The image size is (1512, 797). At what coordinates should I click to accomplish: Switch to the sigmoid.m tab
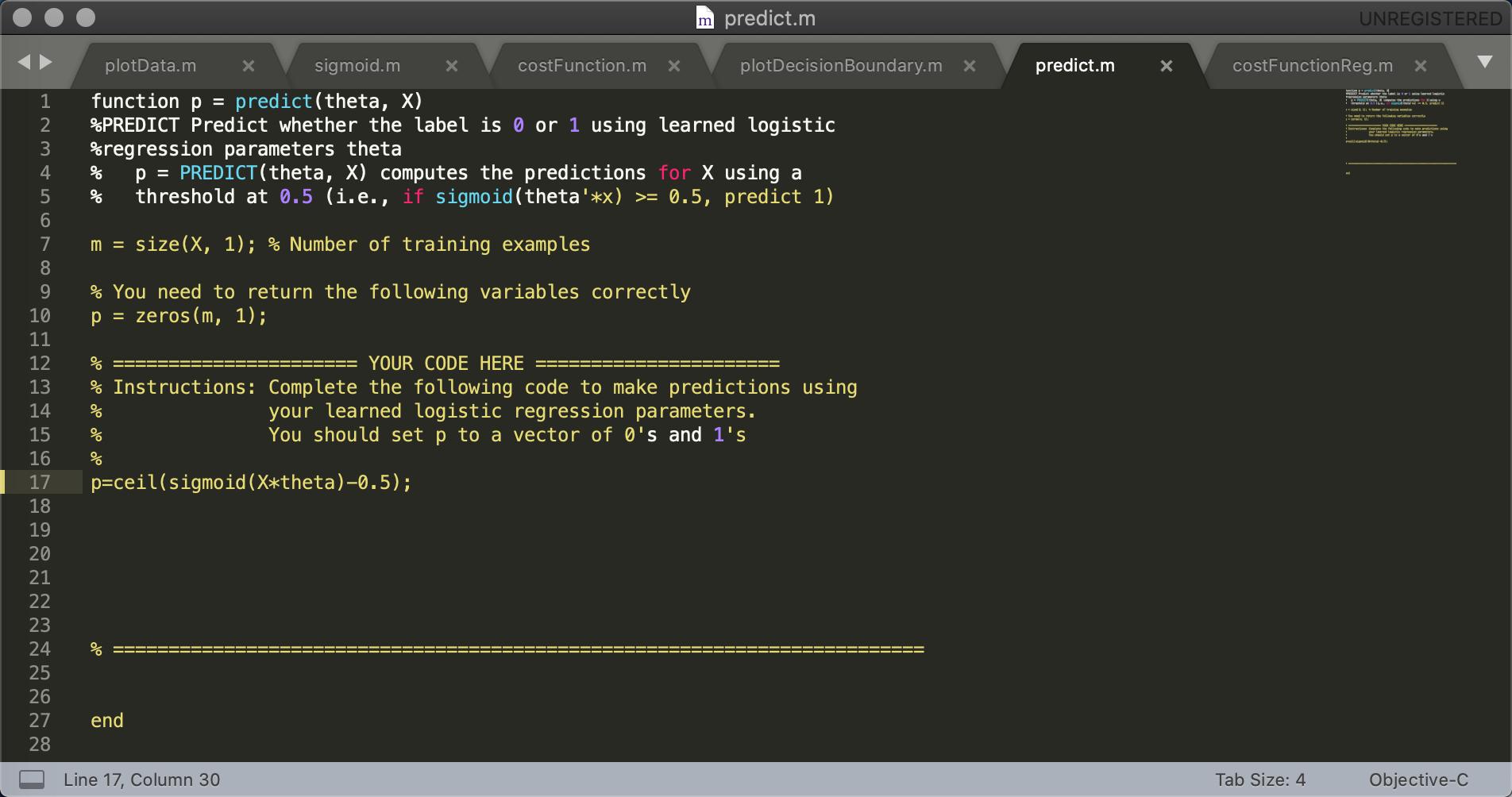pyautogui.click(x=357, y=66)
